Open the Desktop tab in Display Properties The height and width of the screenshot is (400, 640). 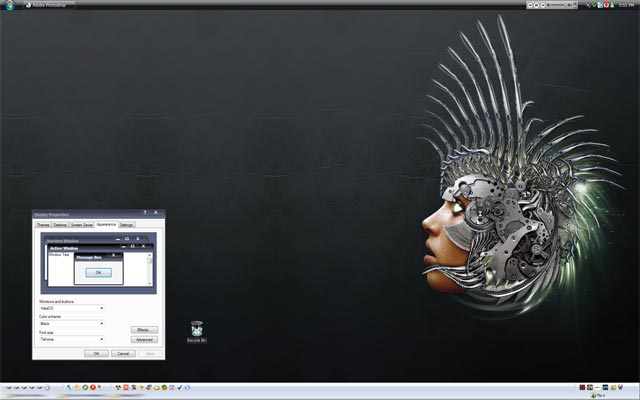coord(60,225)
